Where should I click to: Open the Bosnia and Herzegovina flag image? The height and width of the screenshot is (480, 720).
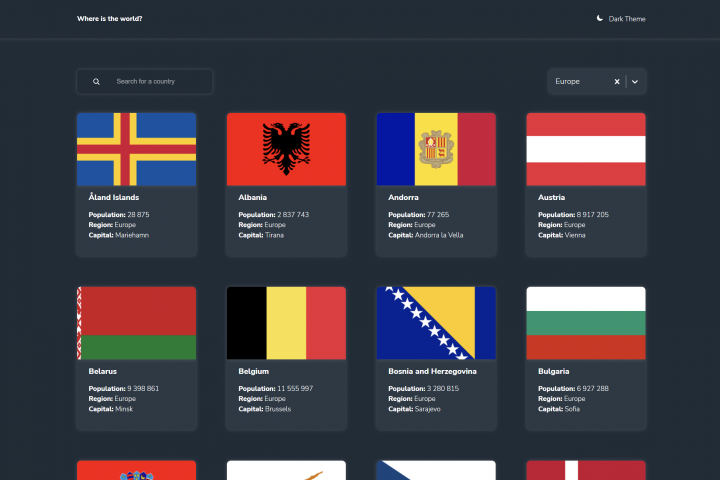[x=436, y=323]
